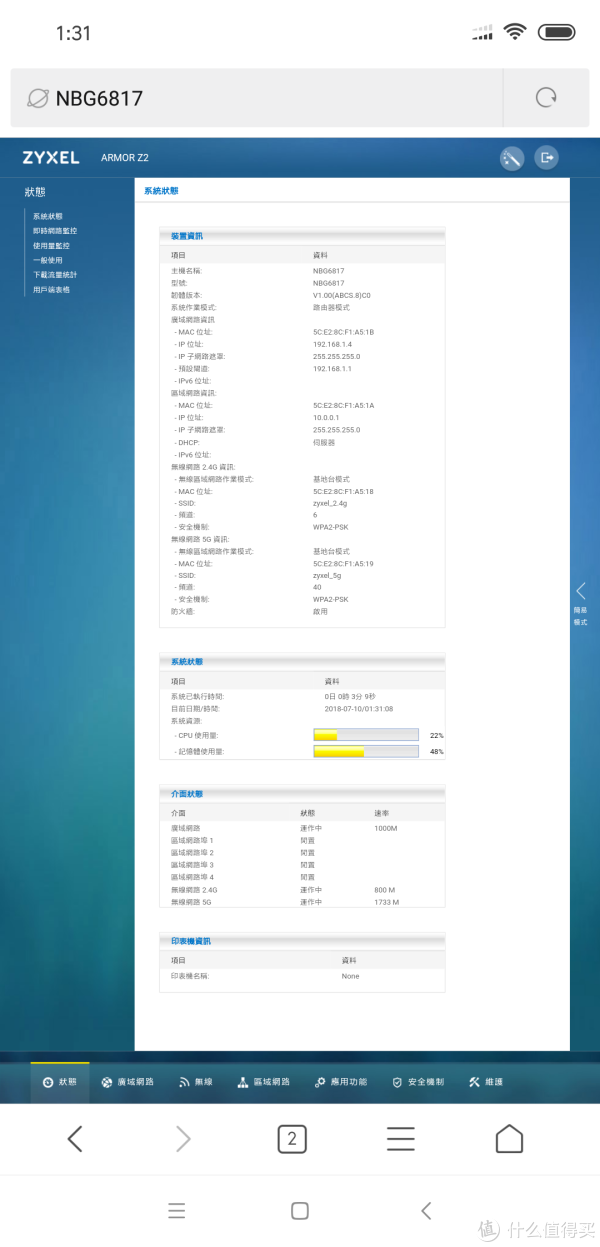Click the 1733 M wireless rate value
Viewport: 600px width, 1247px height.
pyautogui.click(x=387, y=902)
